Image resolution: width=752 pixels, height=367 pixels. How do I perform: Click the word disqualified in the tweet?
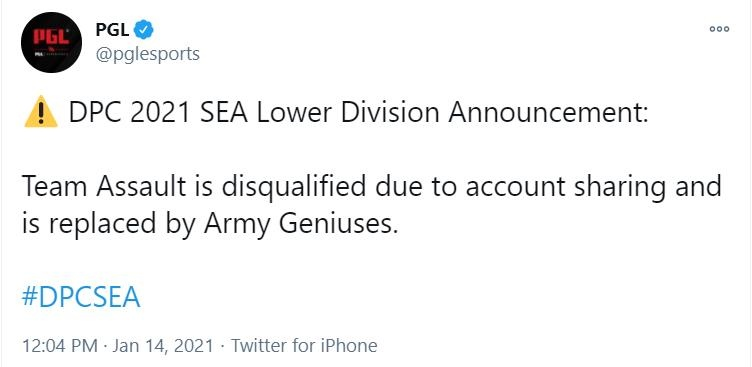click(x=293, y=187)
